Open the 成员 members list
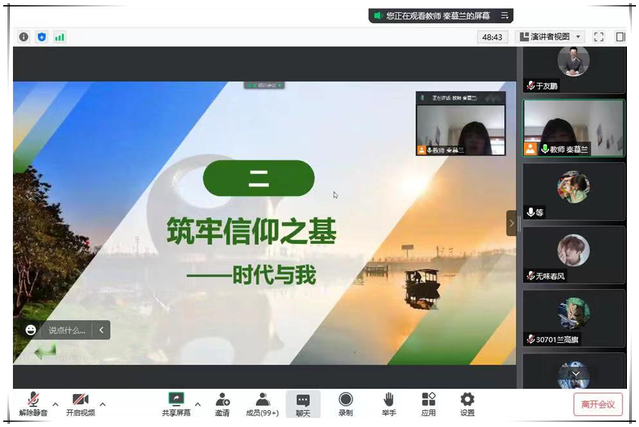This screenshot has height=427, width=639. pos(262,403)
